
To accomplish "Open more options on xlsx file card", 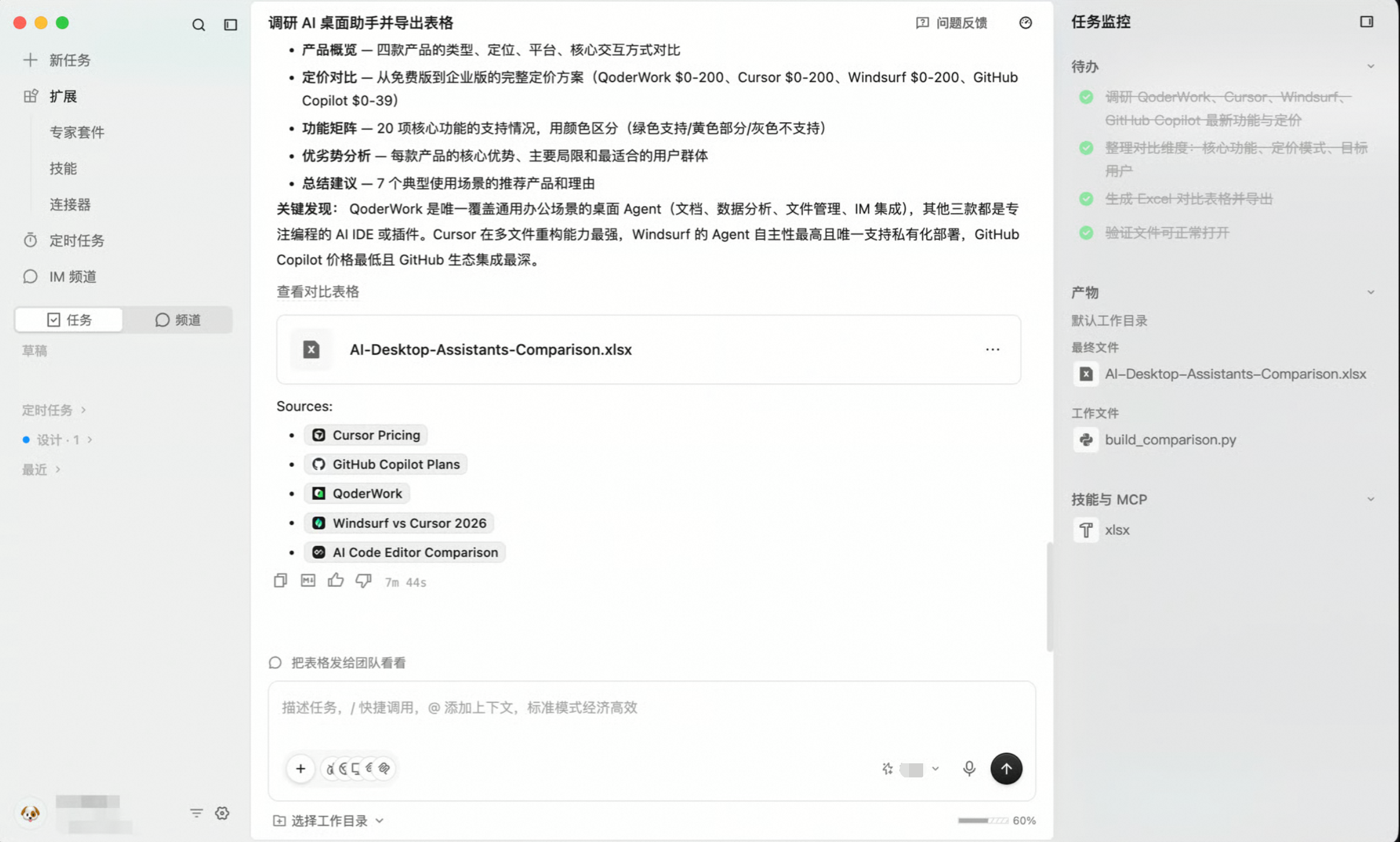I will point(992,349).
